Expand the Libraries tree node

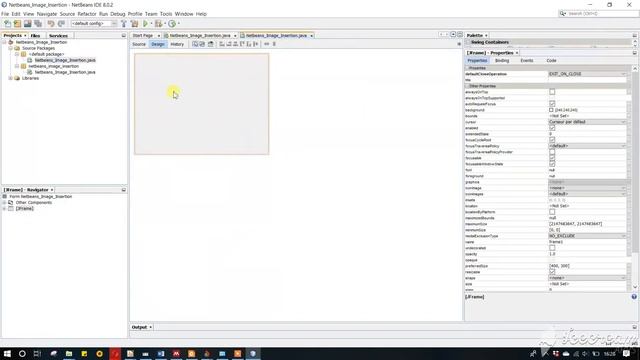click(11, 78)
